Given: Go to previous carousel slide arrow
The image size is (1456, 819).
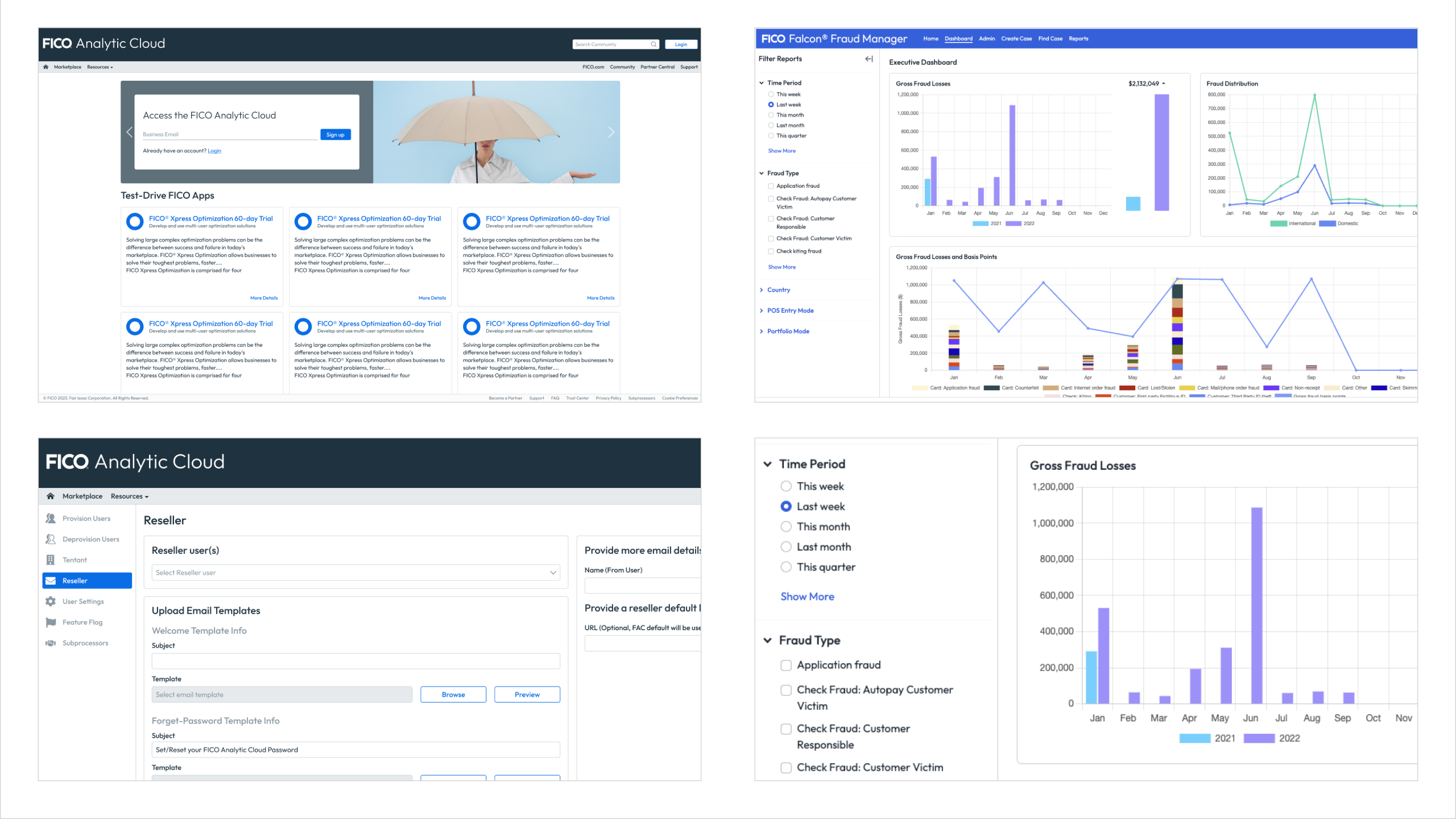Looking at the screenshot, I should pos(129,132).
